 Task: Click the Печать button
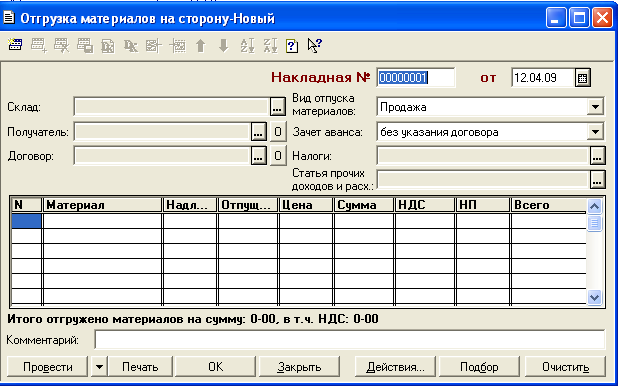(x=140, y=367)
